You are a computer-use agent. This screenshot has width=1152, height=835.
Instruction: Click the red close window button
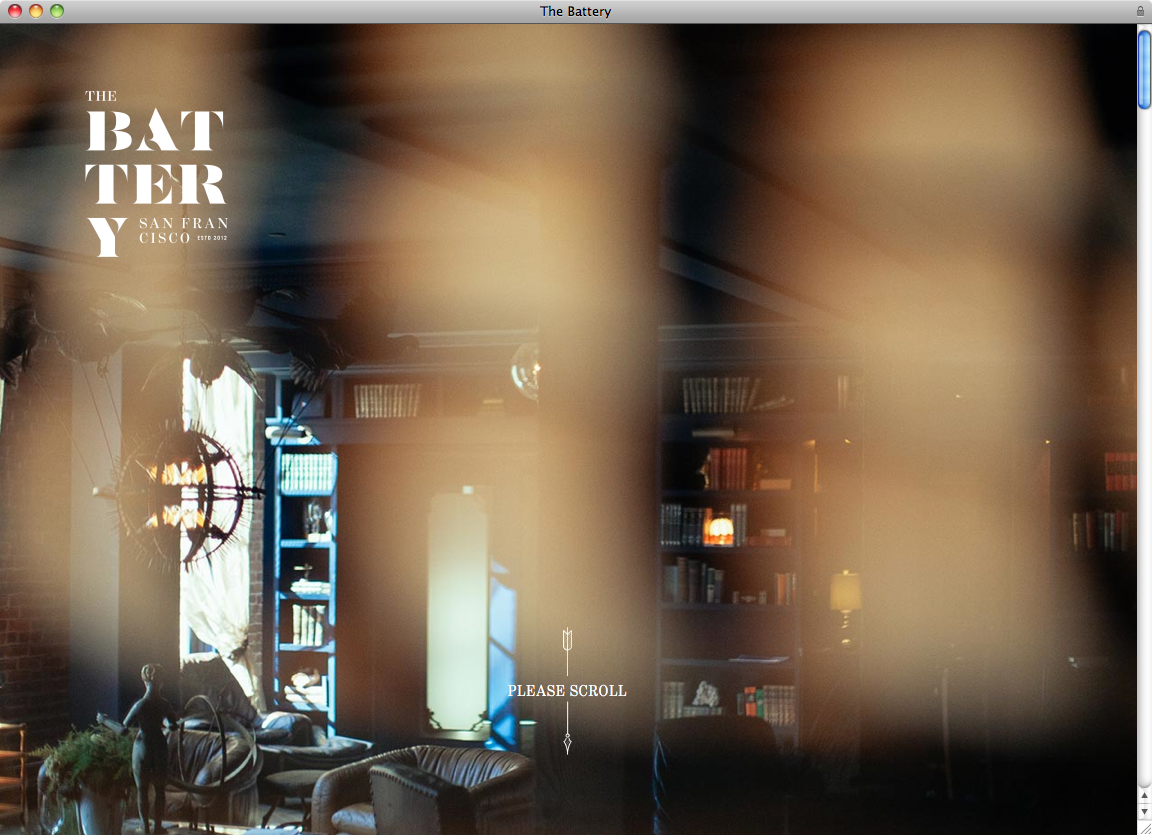point(14,11)
